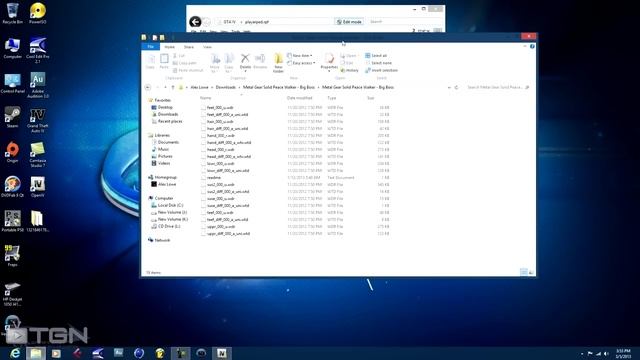
Task: Click the Up one level arrow
Action: [173, 87]
